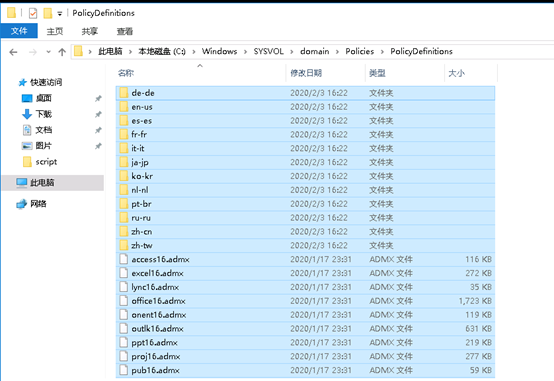This screenshot has height=381, width=554.
Task: Open the script folder in navigation pane
Action: coord(46,162)
